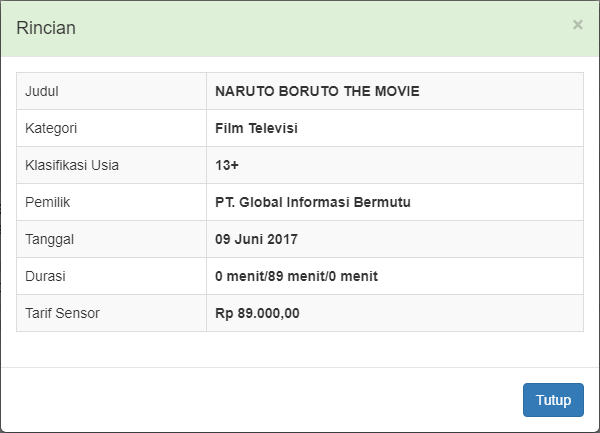Image resolution: width=600 pixels, height=433 pixels.
Task: Select the Judul row label
Action: (x=42, y=91)
